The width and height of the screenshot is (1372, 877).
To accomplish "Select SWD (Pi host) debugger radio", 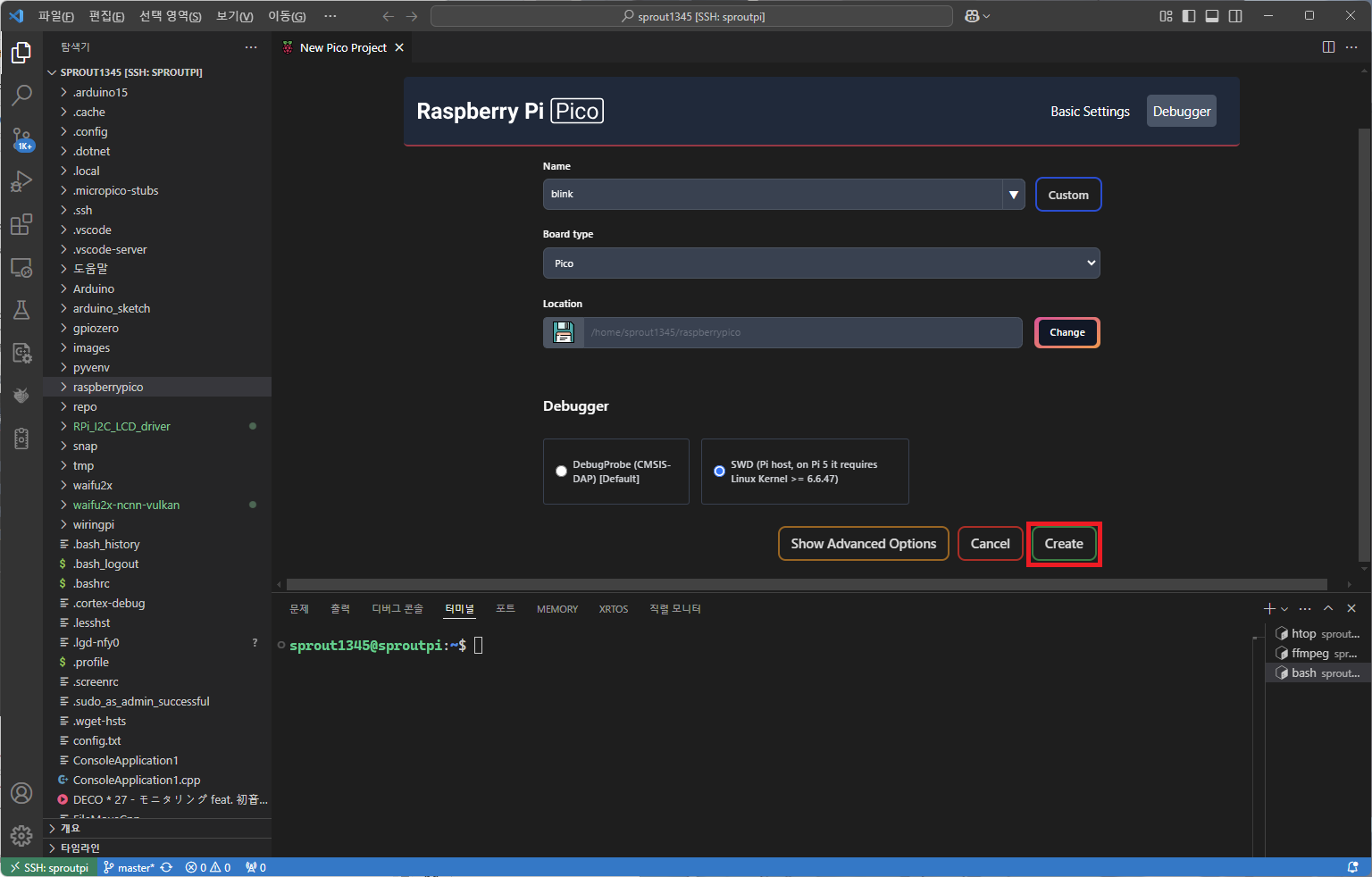I will click(x=719, y=472).
